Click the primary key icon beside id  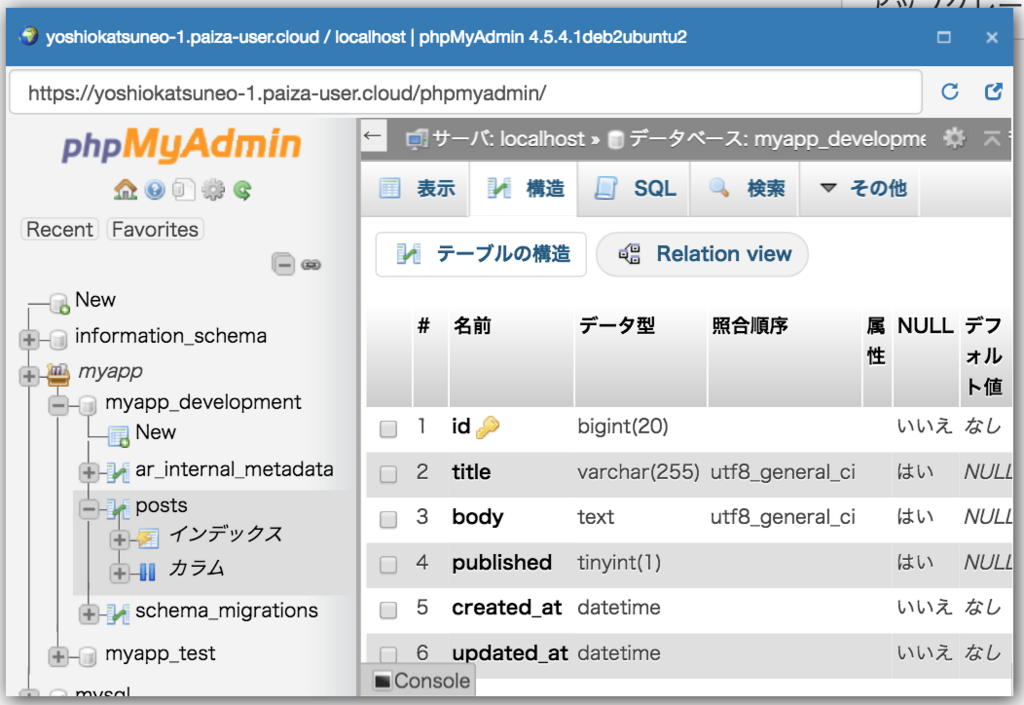point(487,427)
